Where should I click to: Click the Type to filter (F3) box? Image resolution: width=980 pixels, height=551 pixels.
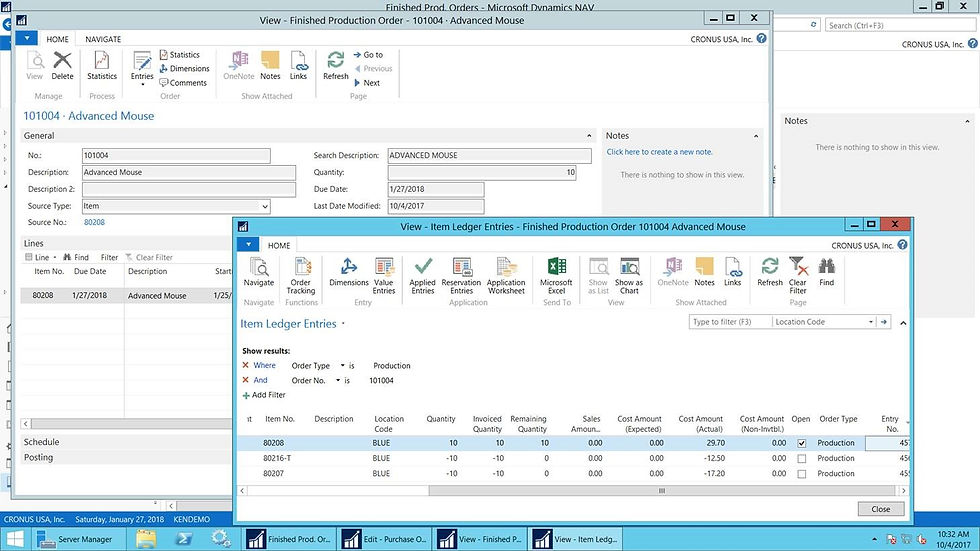pyautogui.click(x=729, y=322)
